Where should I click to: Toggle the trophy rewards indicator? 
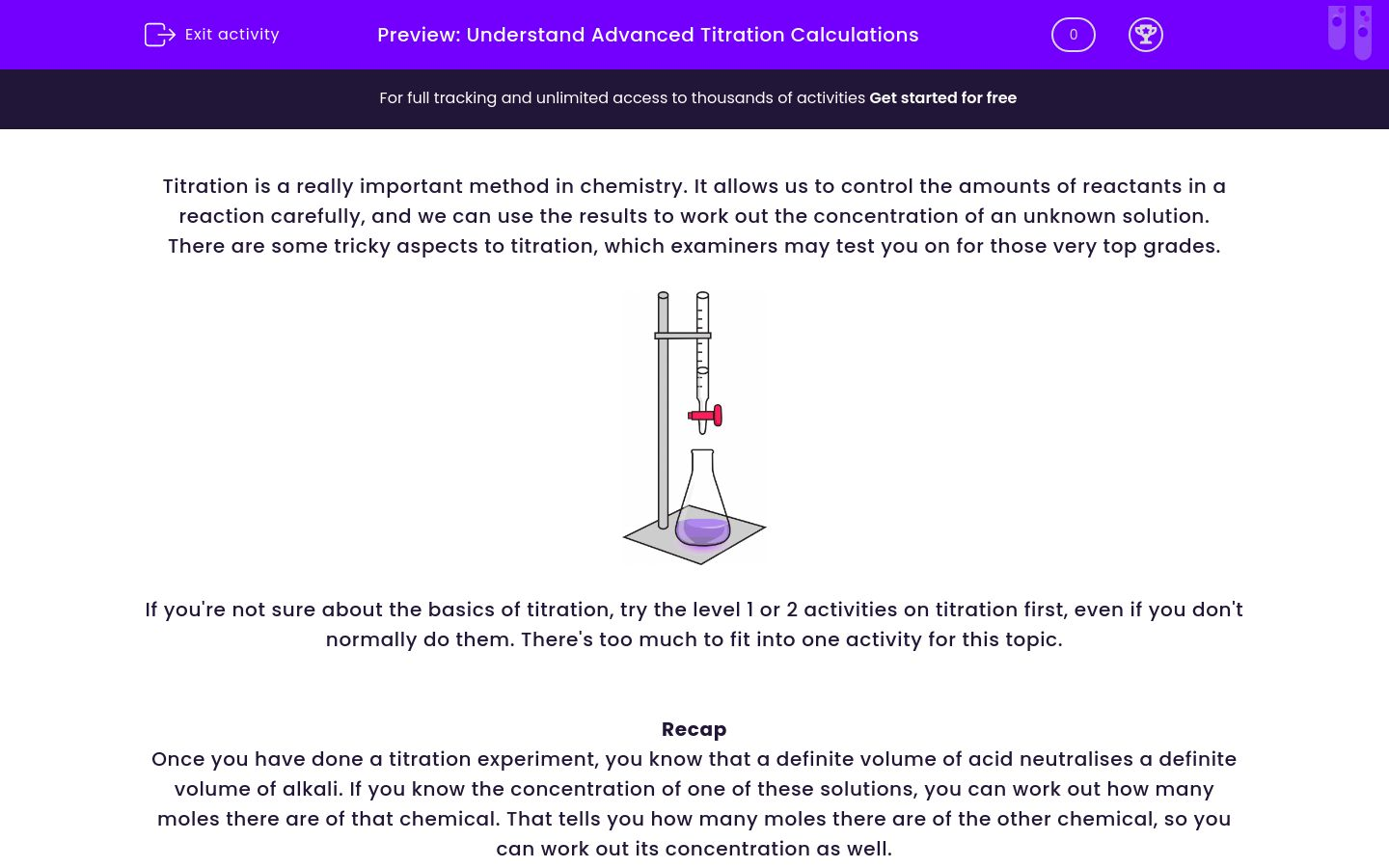coord(1146,35)
